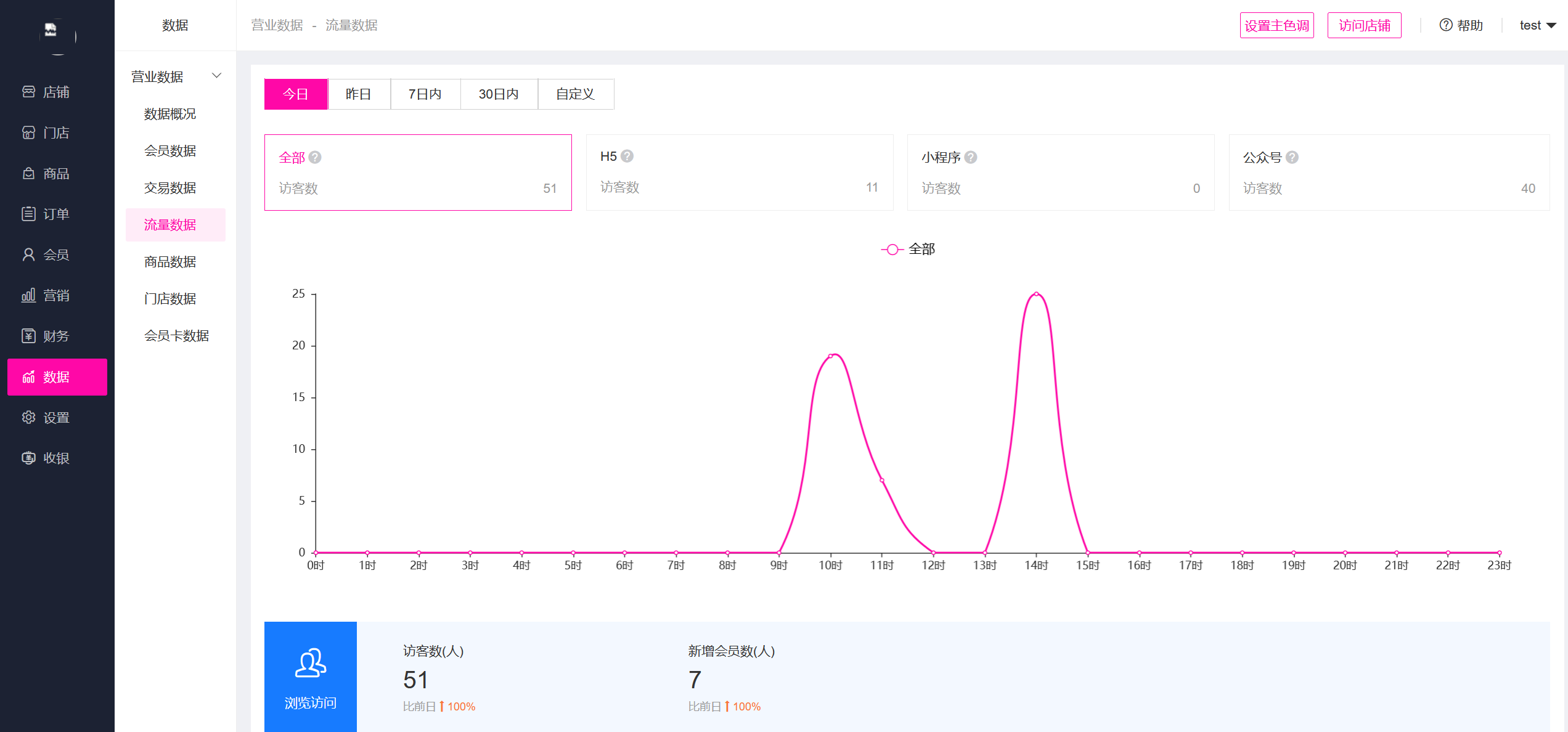The width and height of the screenshot is (1568, 732).
Task: Toggle the 全部 legend above the chart
Action: click(x=908, y=249)
